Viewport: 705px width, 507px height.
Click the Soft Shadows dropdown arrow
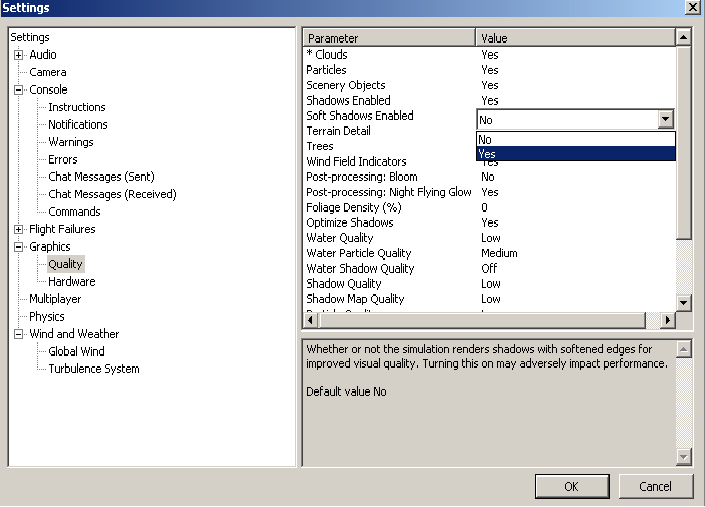tap(665, 119)
